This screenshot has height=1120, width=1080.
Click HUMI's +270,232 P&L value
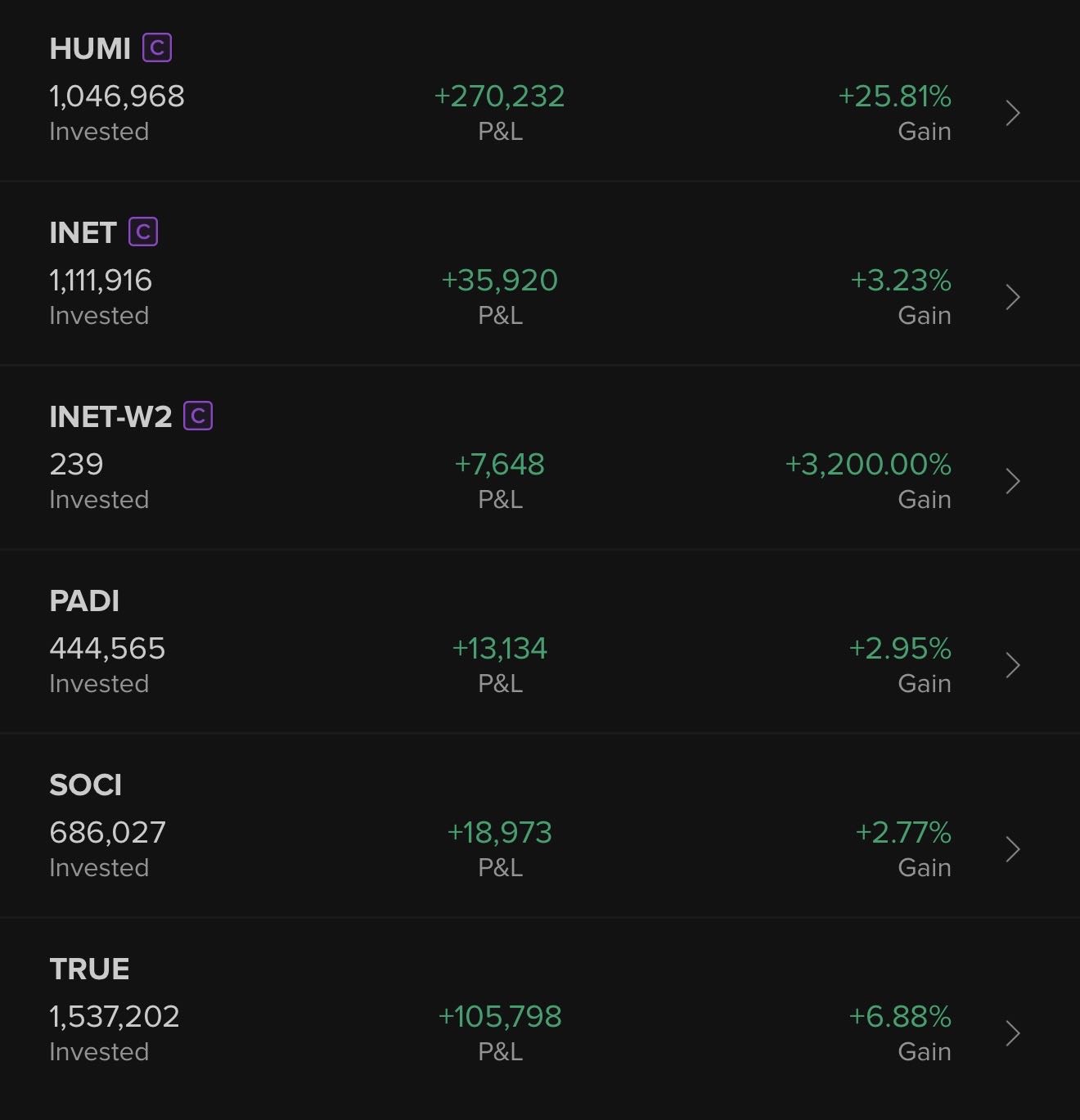(x=499, y=97)
